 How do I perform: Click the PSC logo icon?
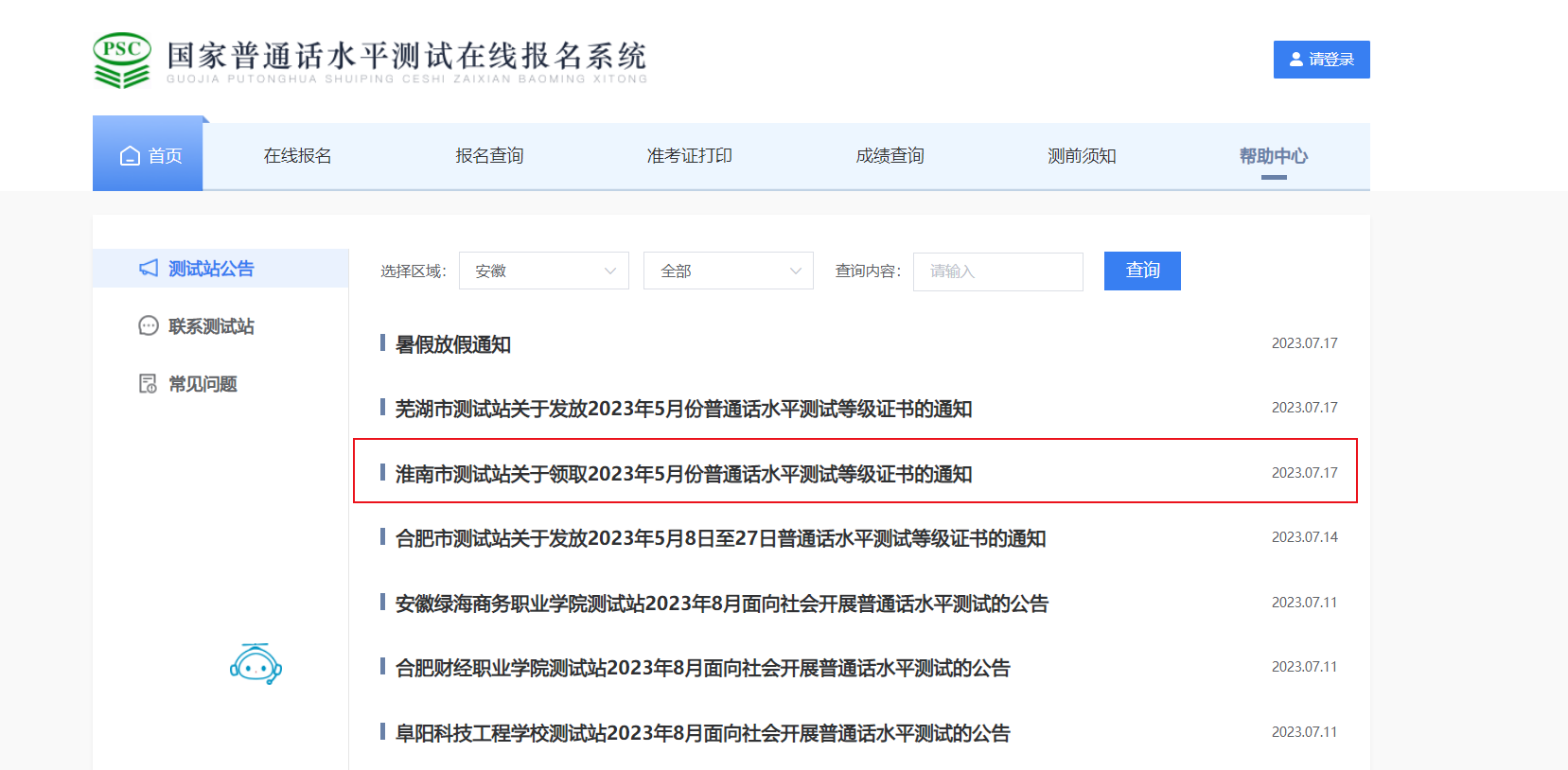point(122,61)
